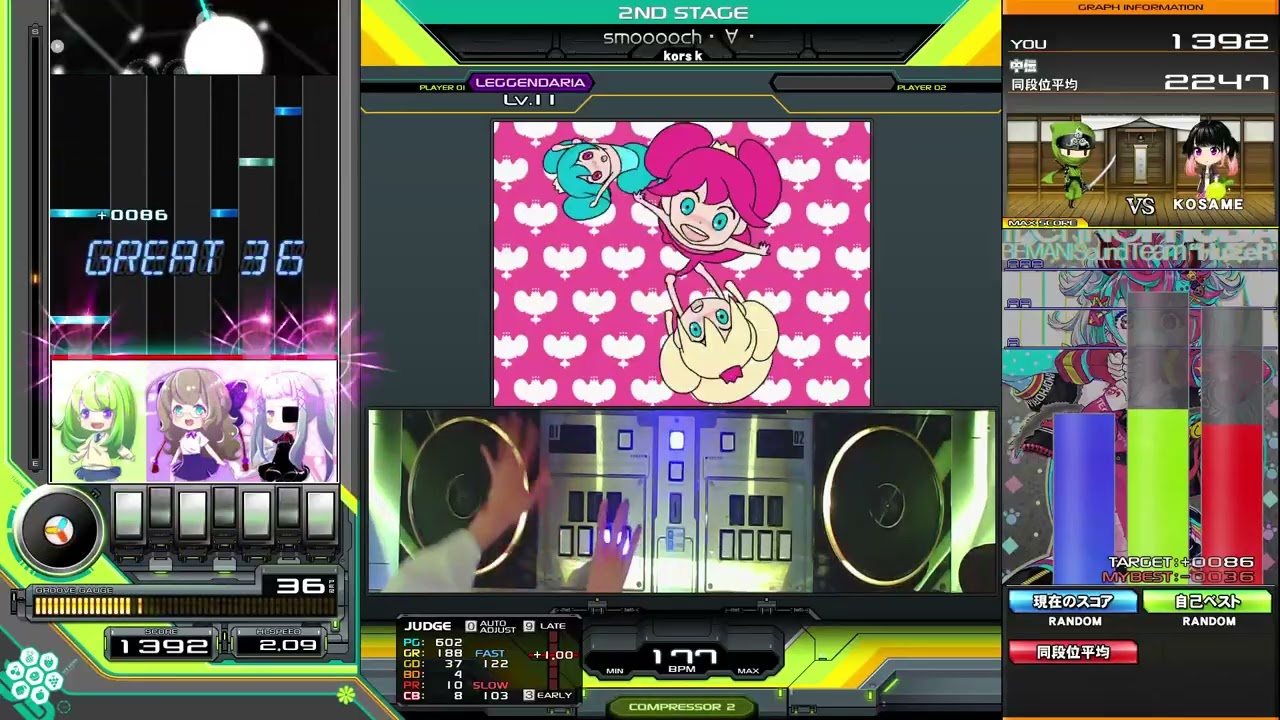Click the COMPRESSOR 2 effect label
Screen dimensions: 1280x720
click(x=682, y=707)
